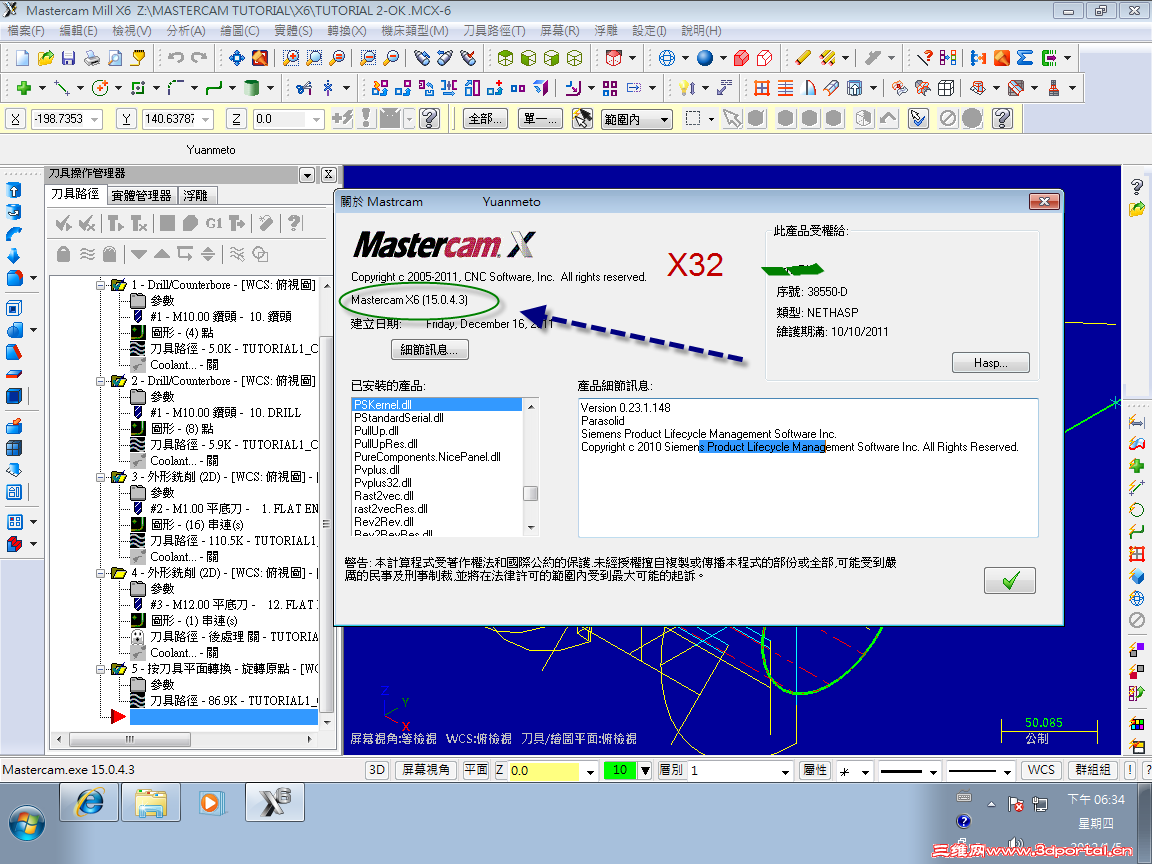
Task: Open the X coordinate dropdown
Action: coord(94,119)
